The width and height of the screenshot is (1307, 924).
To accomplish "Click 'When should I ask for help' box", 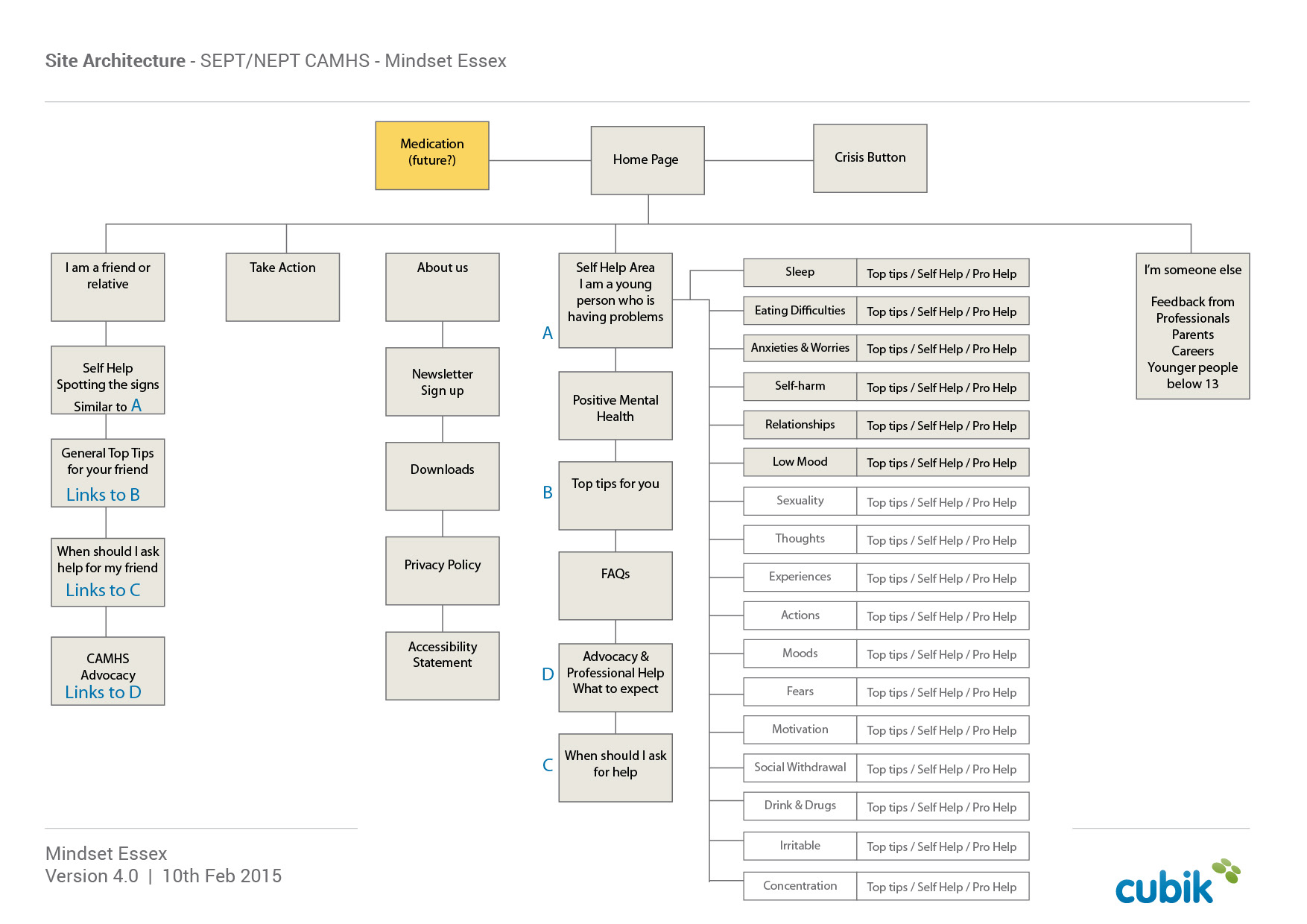I will coord(615,768).
